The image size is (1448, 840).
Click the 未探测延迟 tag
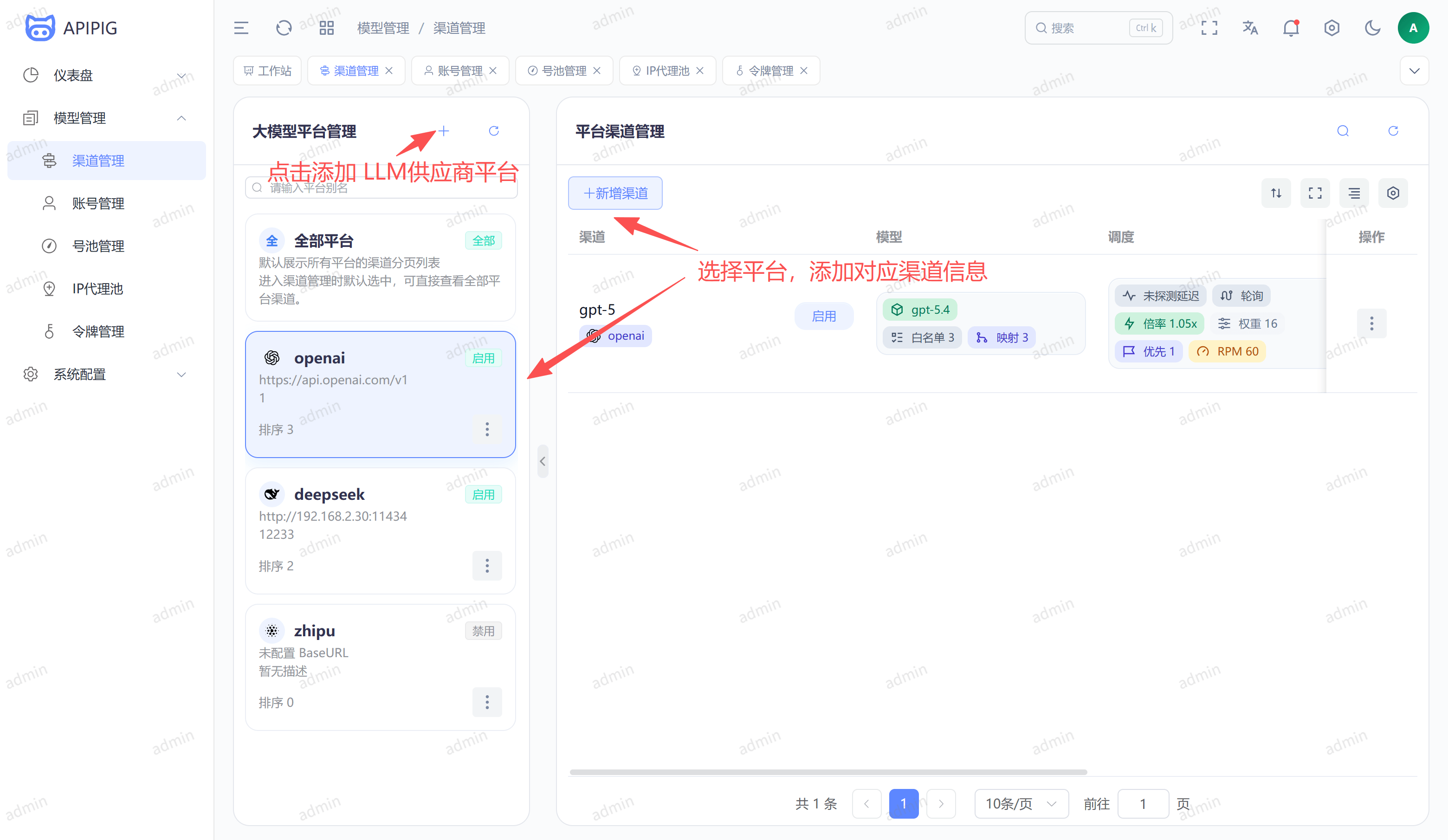coord(1160,296)
